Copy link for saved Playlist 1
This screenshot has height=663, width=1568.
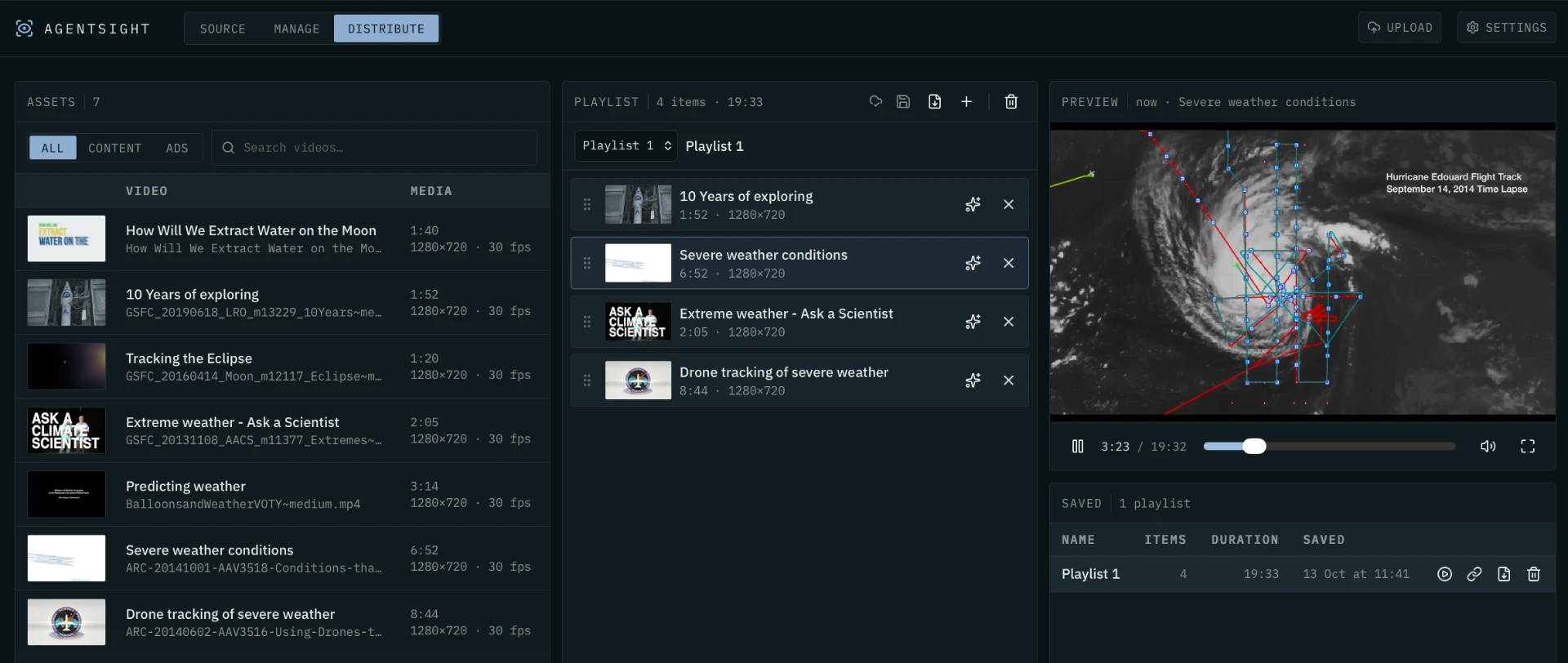(x=1474, y=574)
